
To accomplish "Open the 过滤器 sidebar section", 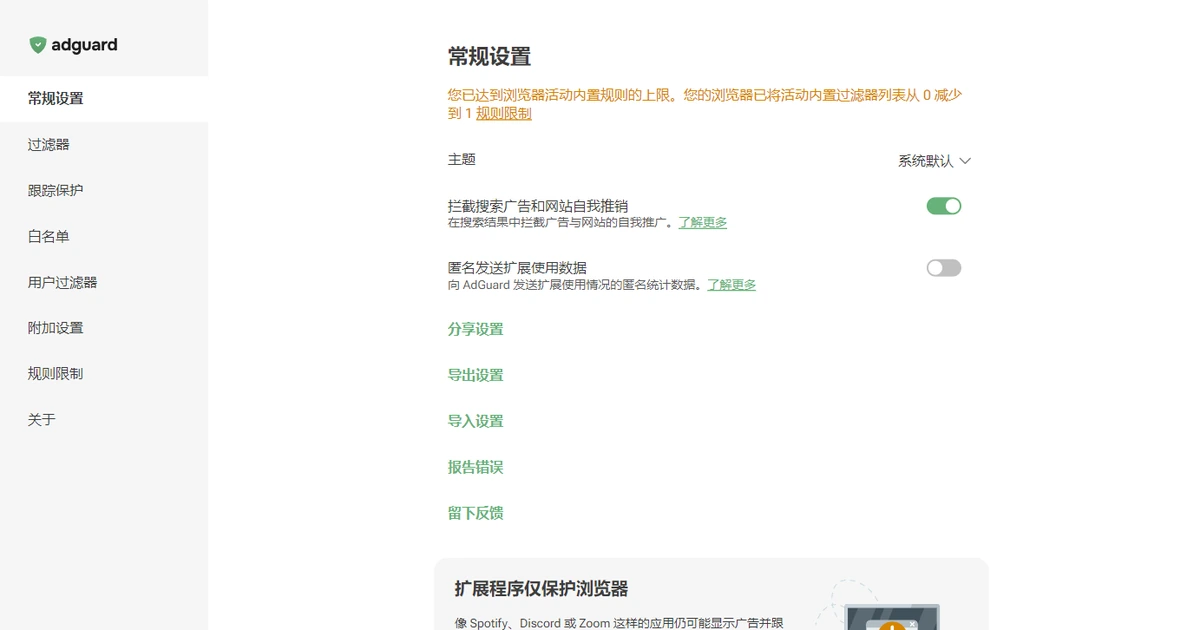I will [x=104, y=145].
